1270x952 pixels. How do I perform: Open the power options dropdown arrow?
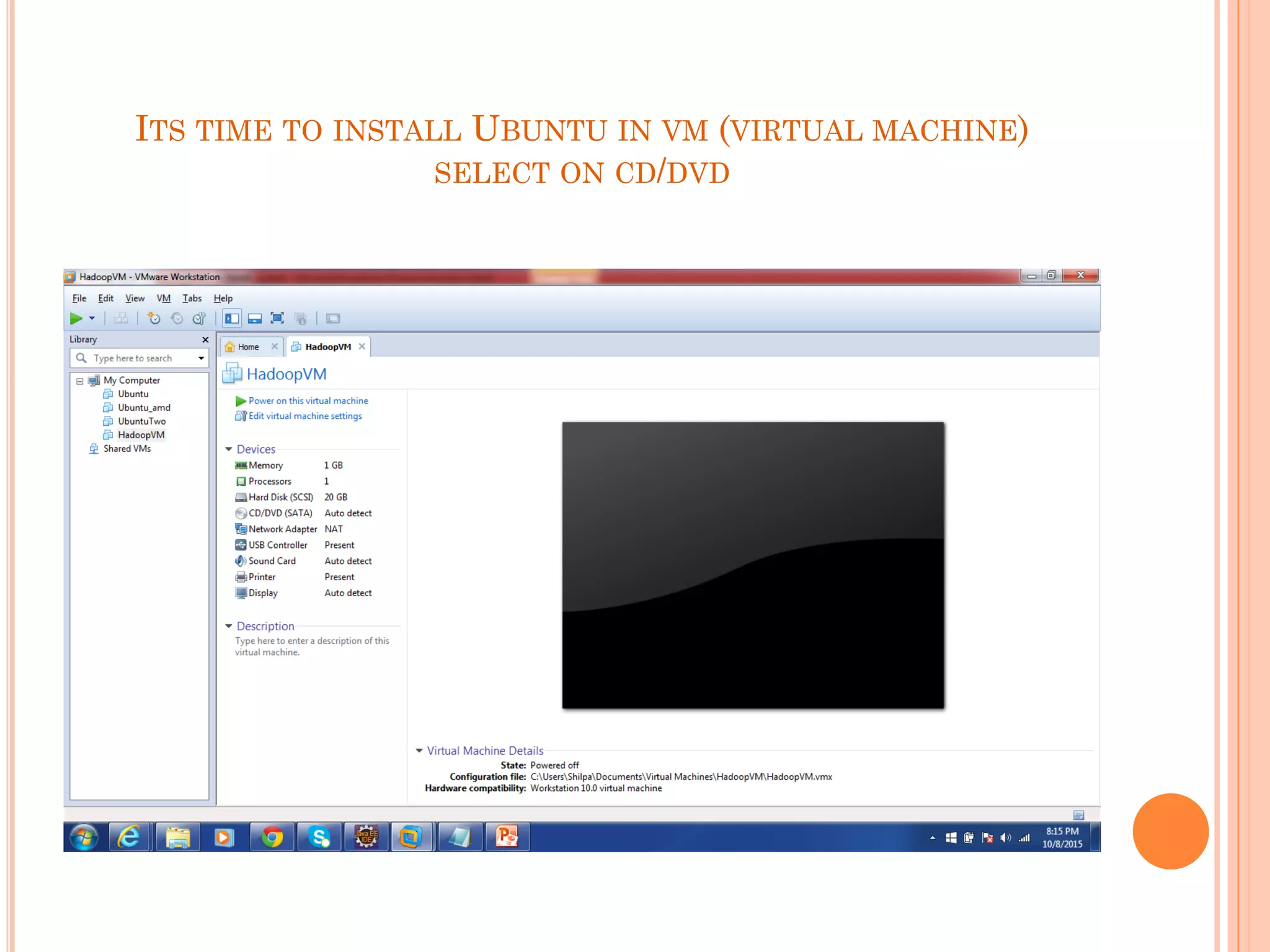[x=92, y=319]
